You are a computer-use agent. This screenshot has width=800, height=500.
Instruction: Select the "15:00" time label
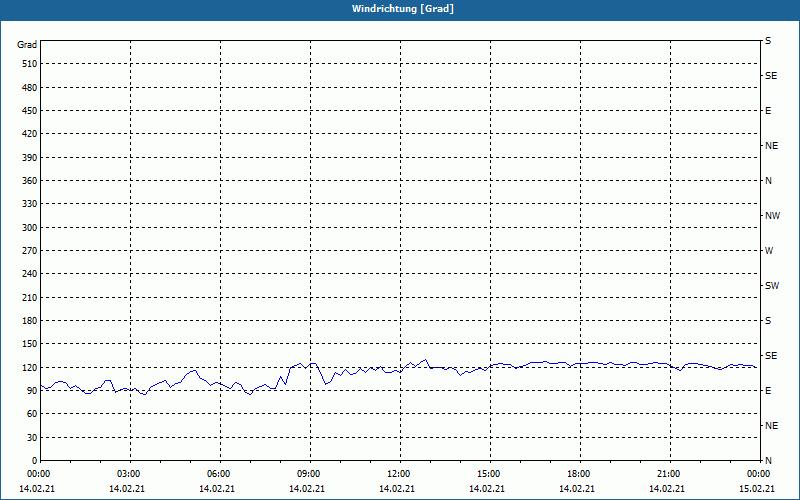(x=488, y=474)
